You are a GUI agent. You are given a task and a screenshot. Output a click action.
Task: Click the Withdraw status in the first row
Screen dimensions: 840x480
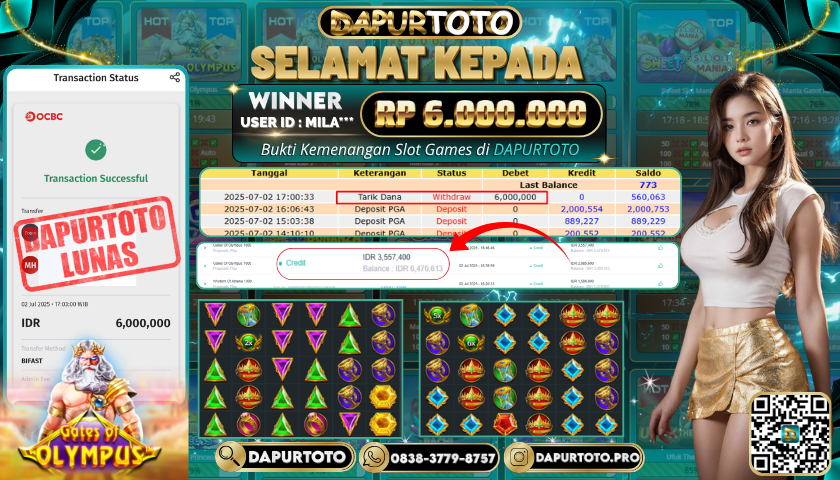tap(451, 197)
